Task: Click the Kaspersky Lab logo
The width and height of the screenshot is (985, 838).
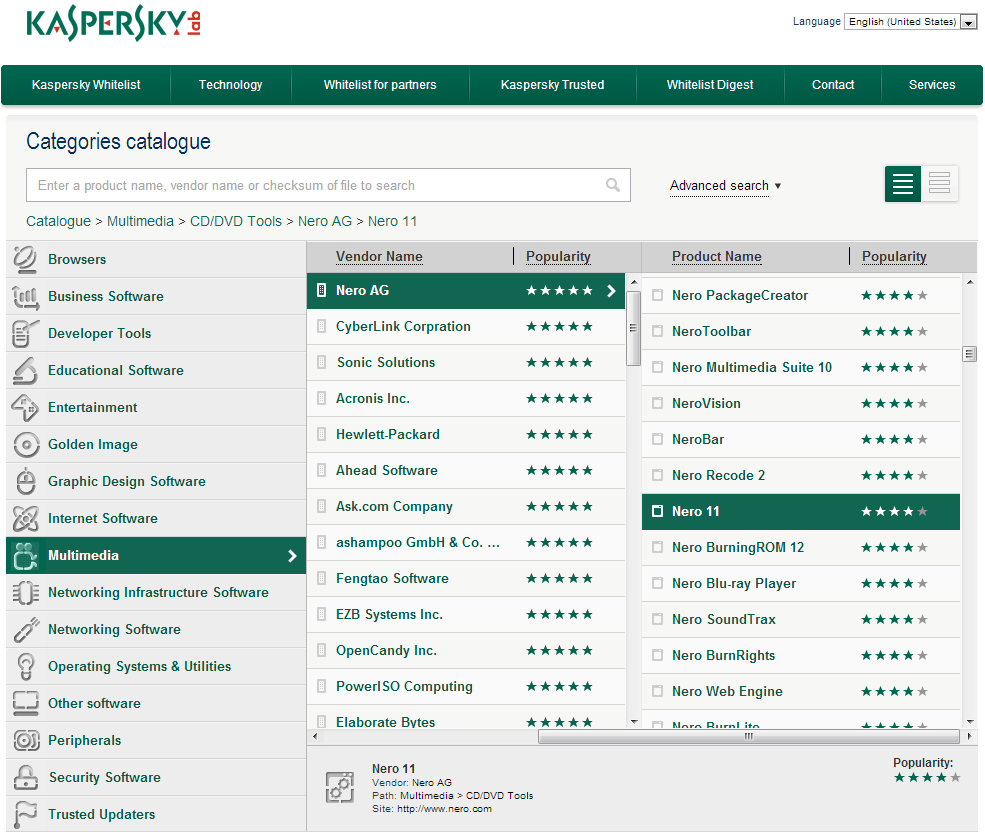Action: pos(113,23)
